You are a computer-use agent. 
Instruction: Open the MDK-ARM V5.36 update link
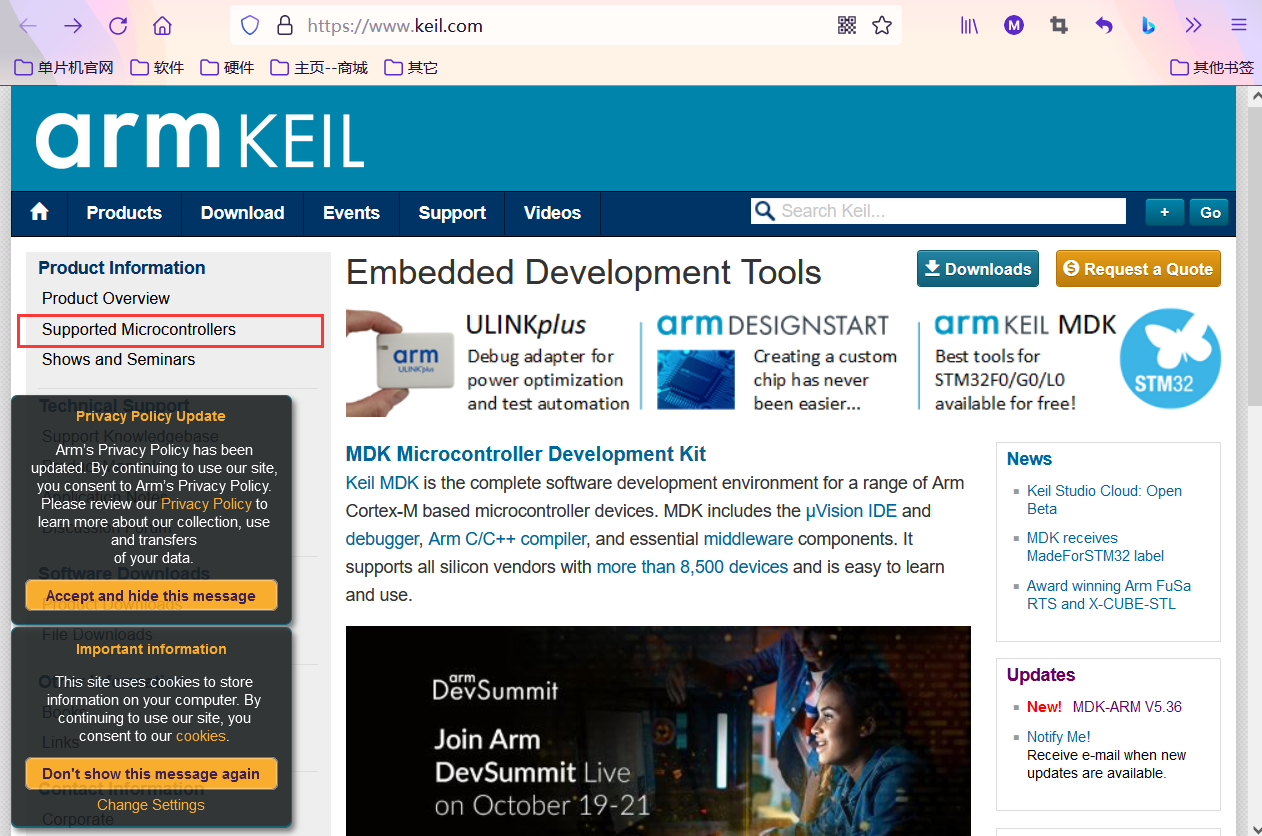point(1127,707)
